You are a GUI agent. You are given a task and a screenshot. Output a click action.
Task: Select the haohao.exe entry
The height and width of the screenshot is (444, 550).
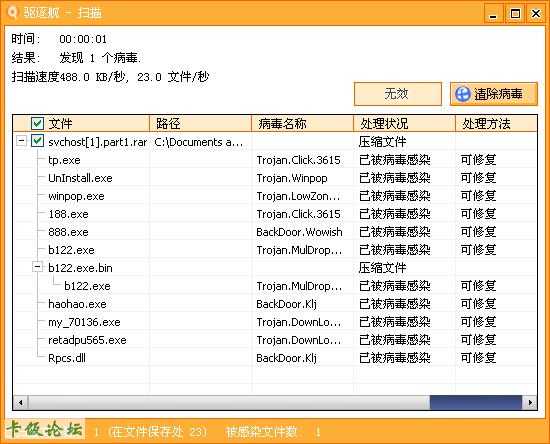[77, 304]
